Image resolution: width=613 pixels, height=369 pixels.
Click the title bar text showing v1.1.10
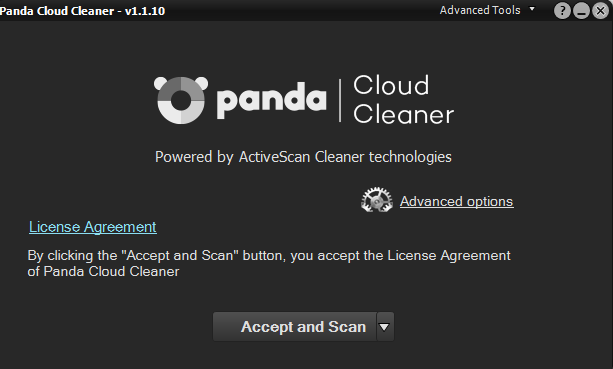click(x=145, y=11)
